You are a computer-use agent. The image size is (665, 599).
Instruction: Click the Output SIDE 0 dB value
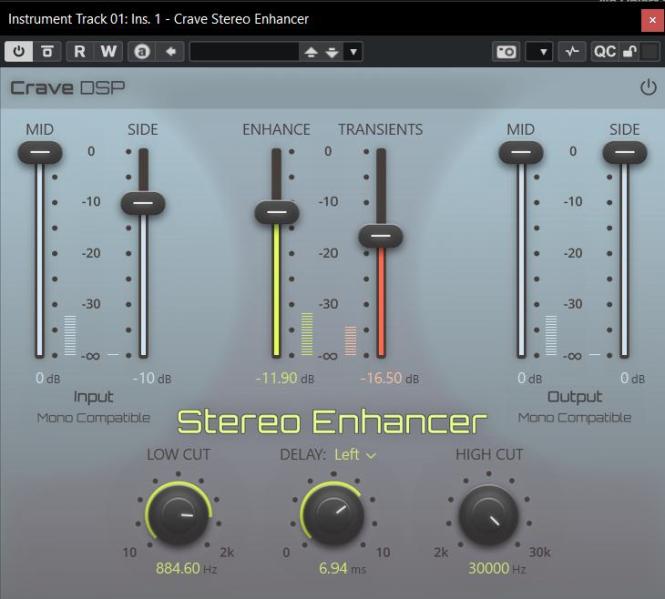(632, 378)
